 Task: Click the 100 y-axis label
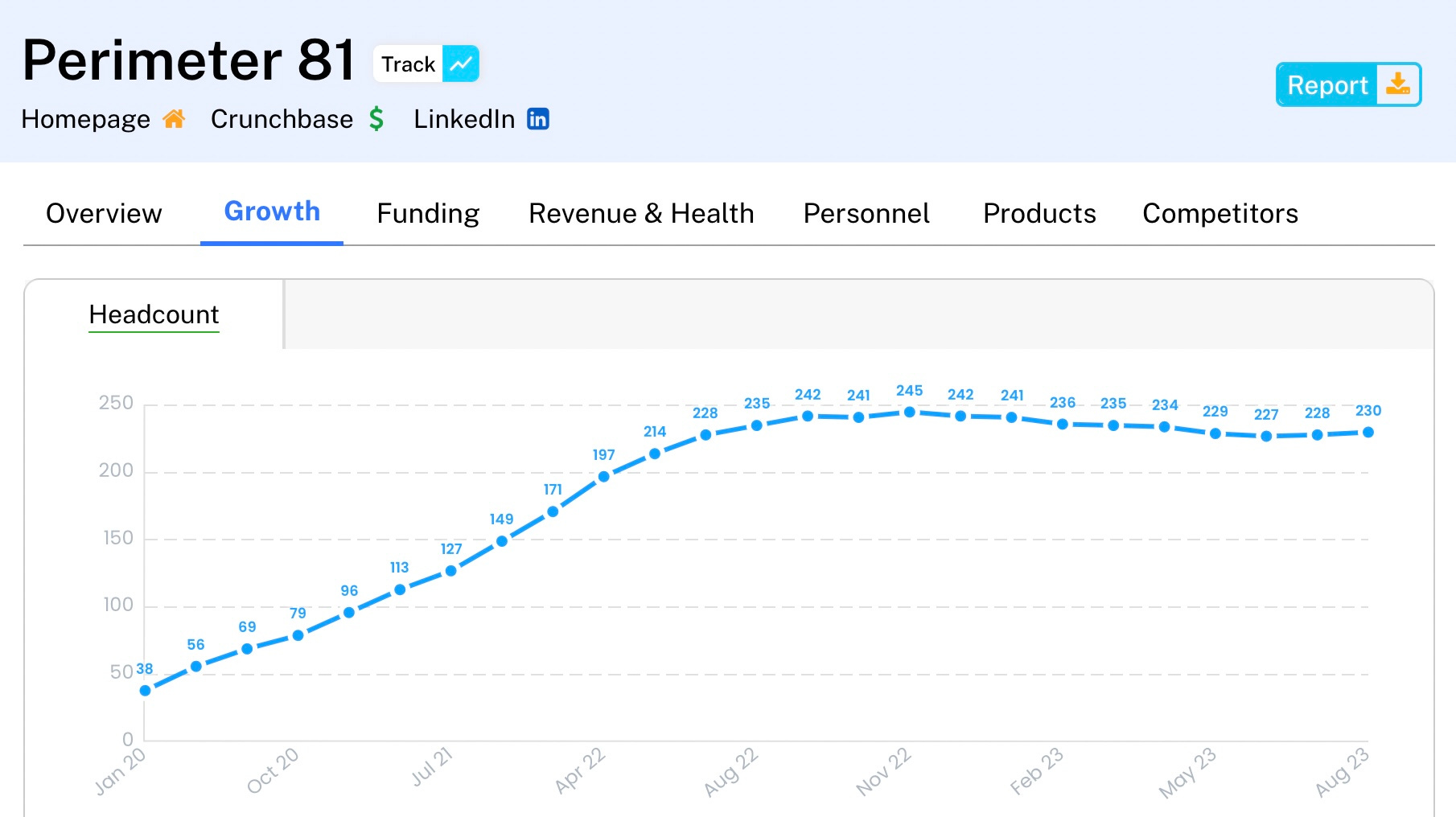point(118,605)
